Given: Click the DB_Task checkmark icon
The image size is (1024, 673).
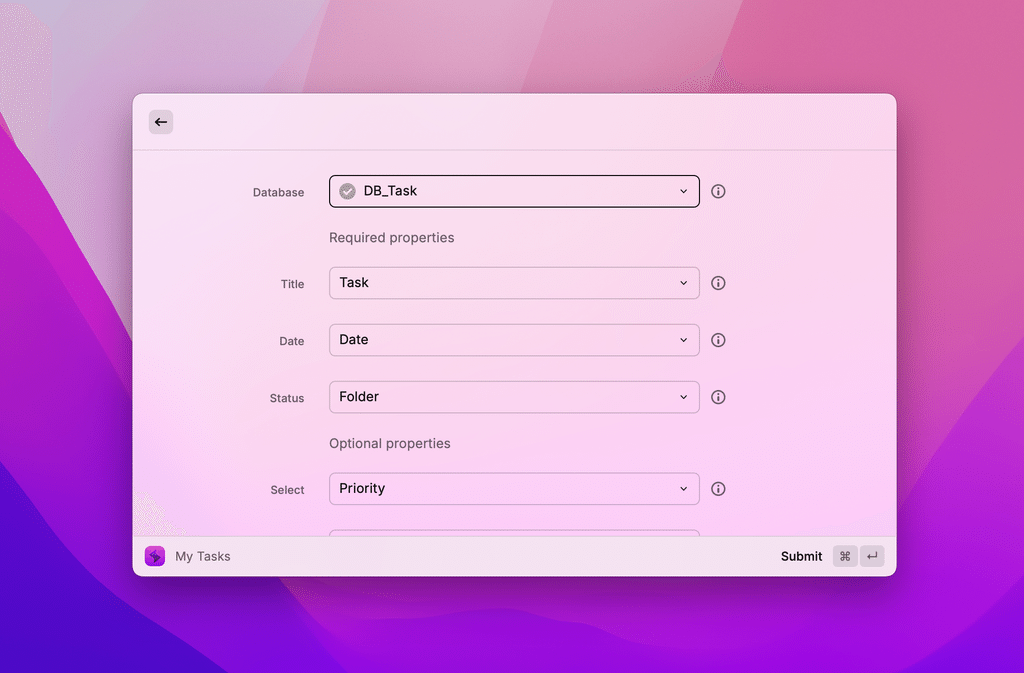Looking at the screenshot, I should [x=347, y=191].
